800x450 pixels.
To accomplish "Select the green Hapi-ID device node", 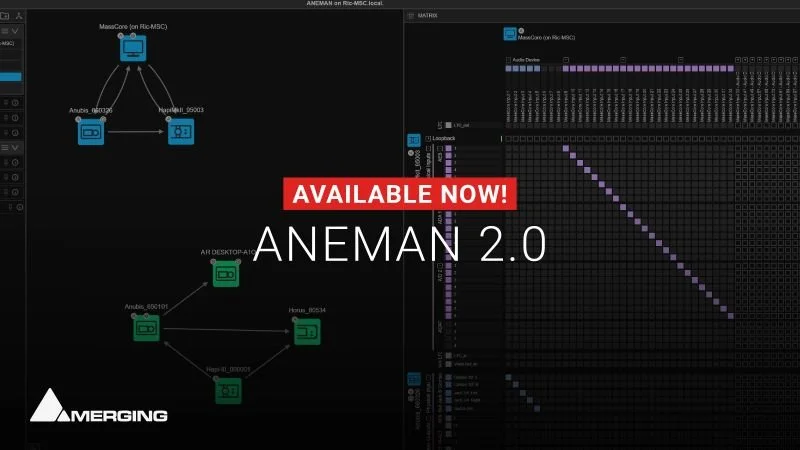I will [228, 391].
